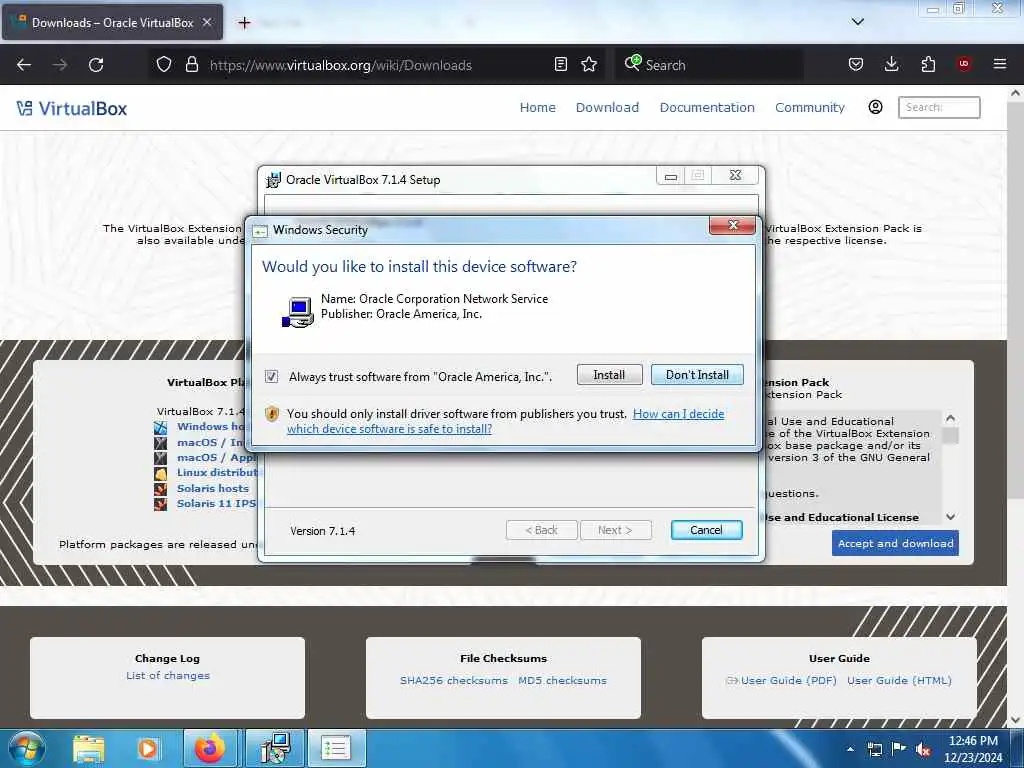Minimize the Oracle VirtualBox 7.1.4 Setup window

click(x=671, y=176)
